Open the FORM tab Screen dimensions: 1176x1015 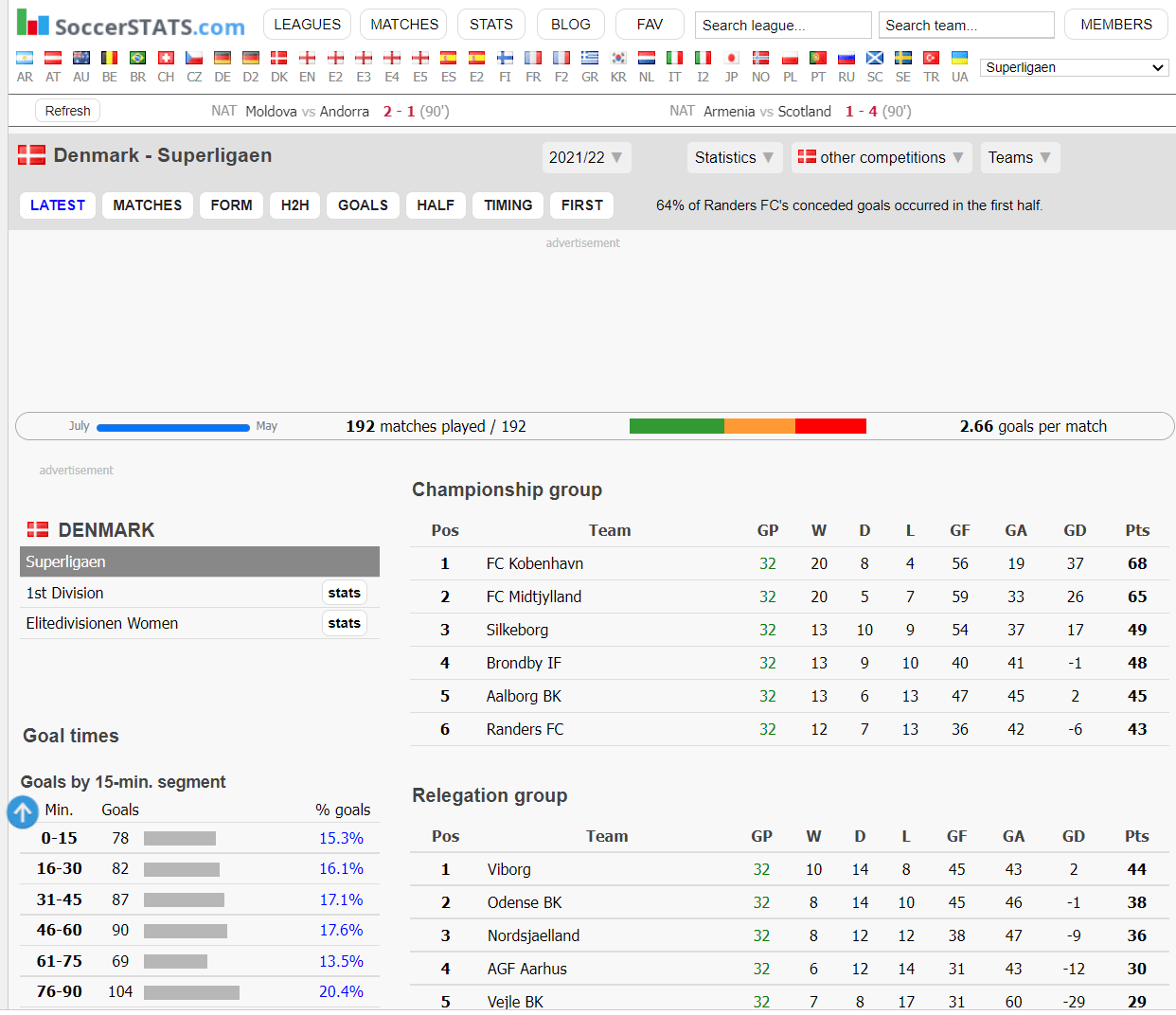232,205
